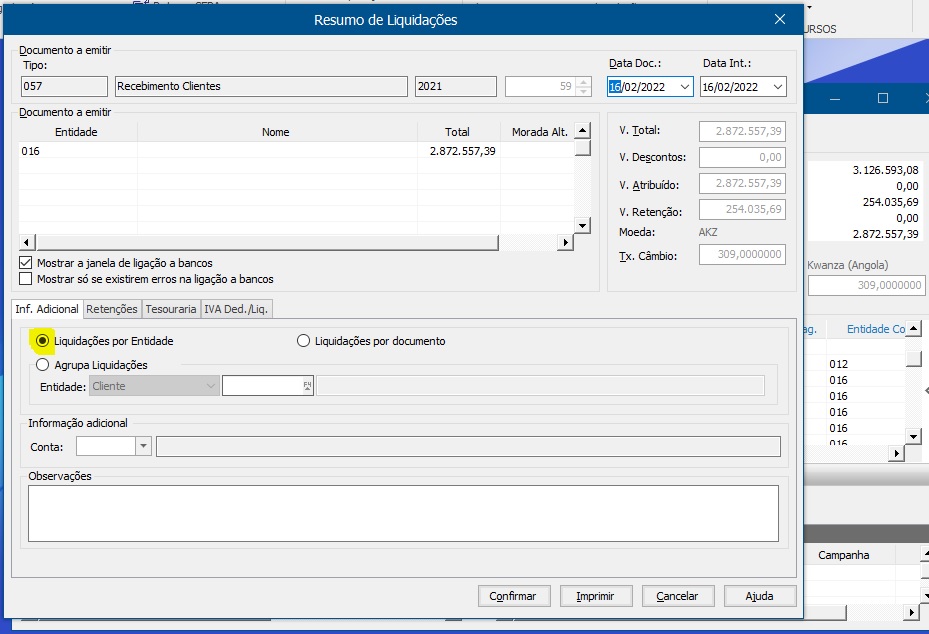This screenshot has width=929, height=634.
Task: Go to the IVA Ded./Liq. tab
Action: pos(237,309)
